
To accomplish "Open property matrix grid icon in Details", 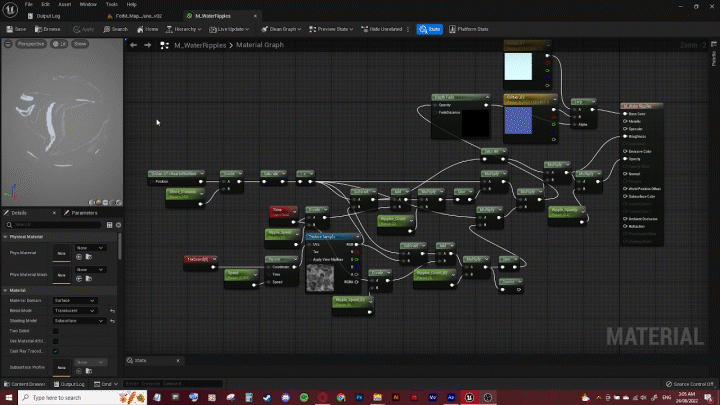I will 109,225.
